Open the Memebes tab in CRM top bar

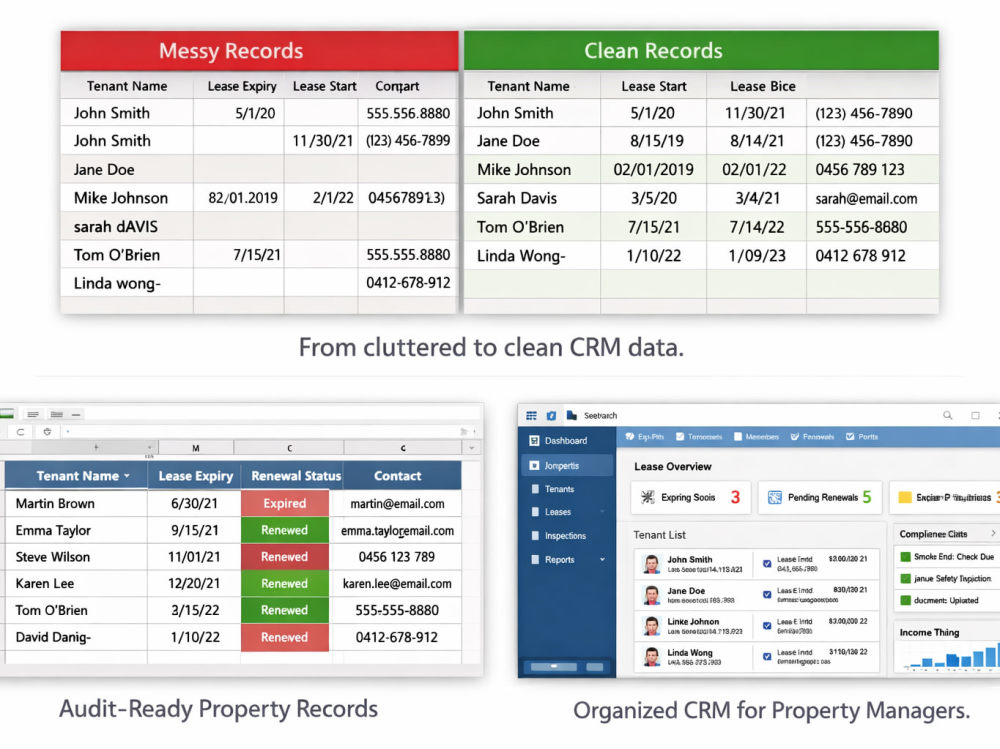click(x=756, y=437)
